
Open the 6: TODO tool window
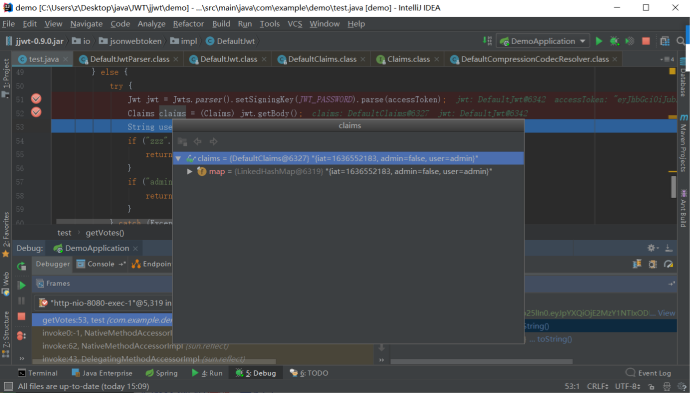click(308, 373)
